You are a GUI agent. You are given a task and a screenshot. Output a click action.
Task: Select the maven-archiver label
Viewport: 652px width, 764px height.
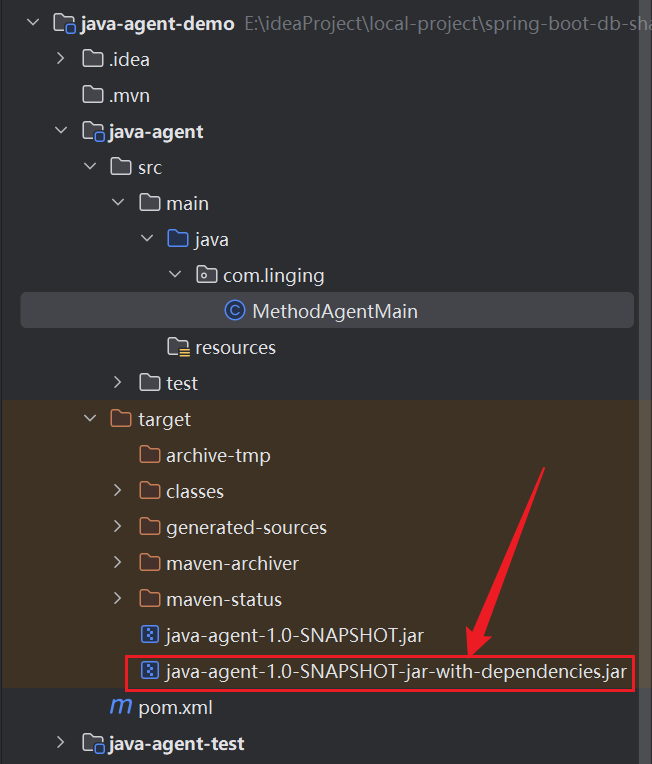(x=232, y=564)
